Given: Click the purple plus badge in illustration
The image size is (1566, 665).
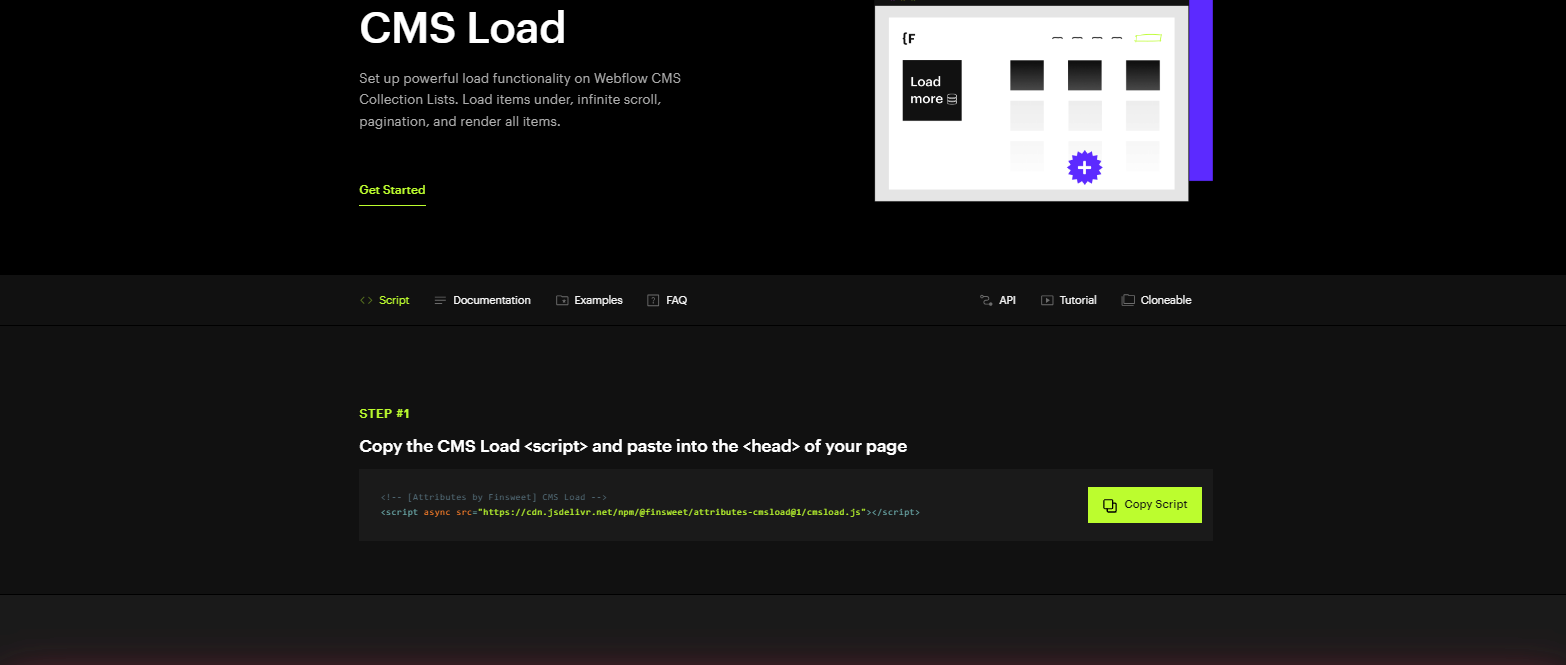Looking at the screenshot, I should coord(1084,167).
